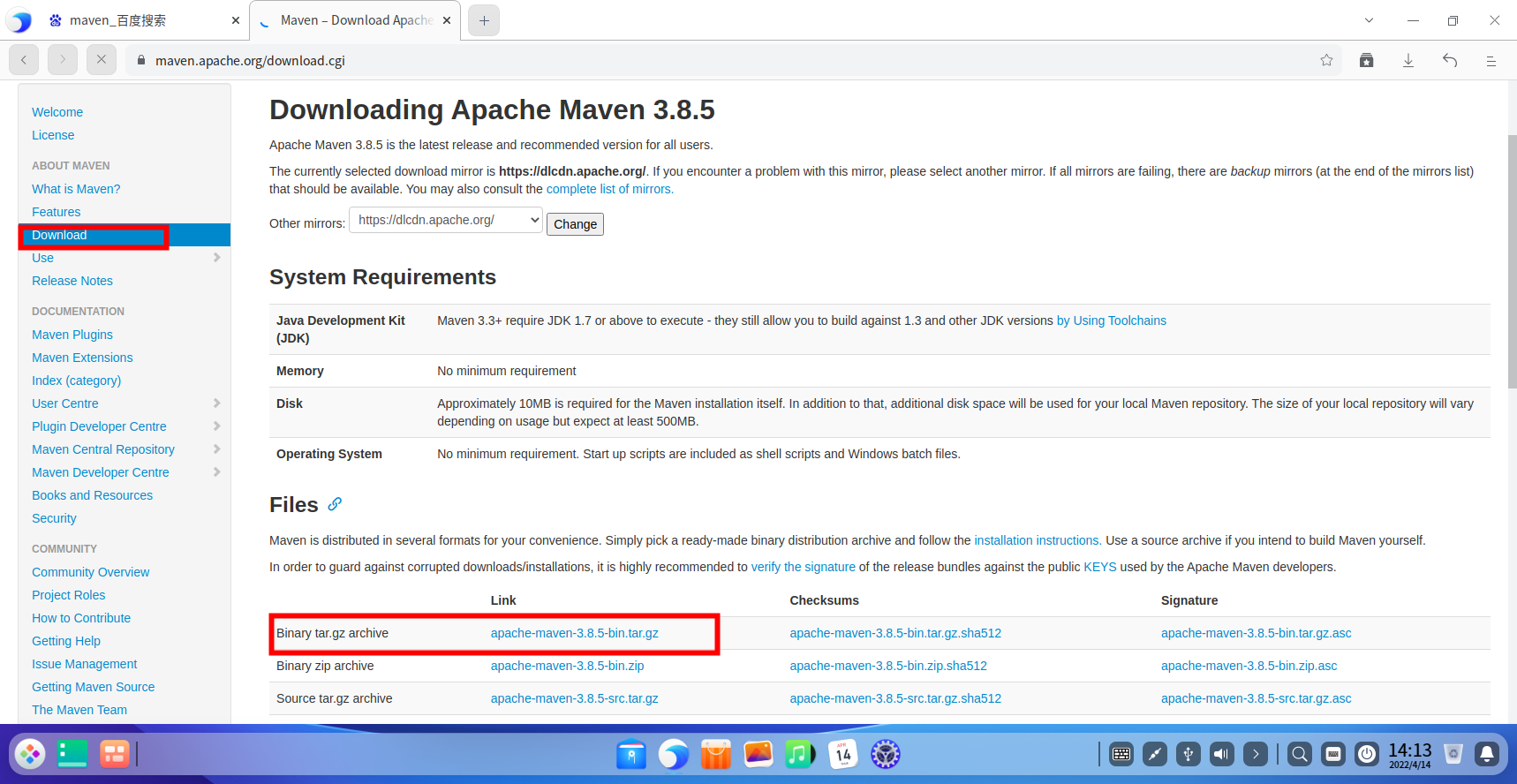Select the Maven – Download Apache tab
Screen dimensions: 1517x784
(355, 20)
